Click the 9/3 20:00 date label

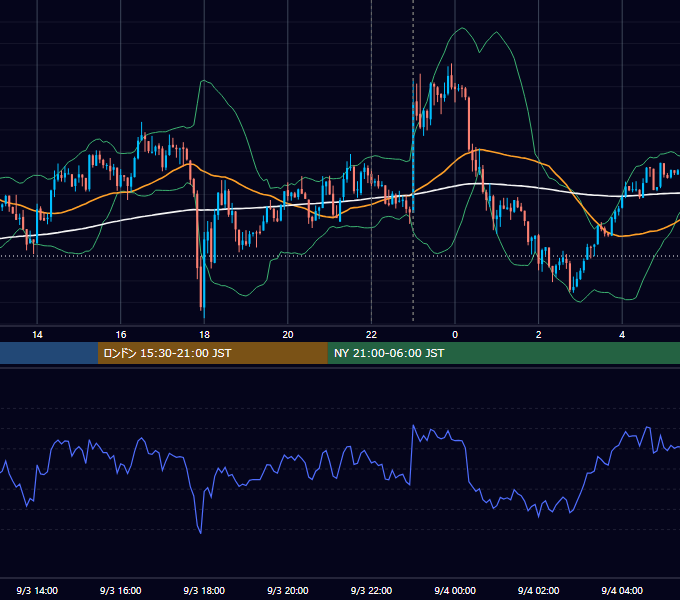(x=288, y=590)
